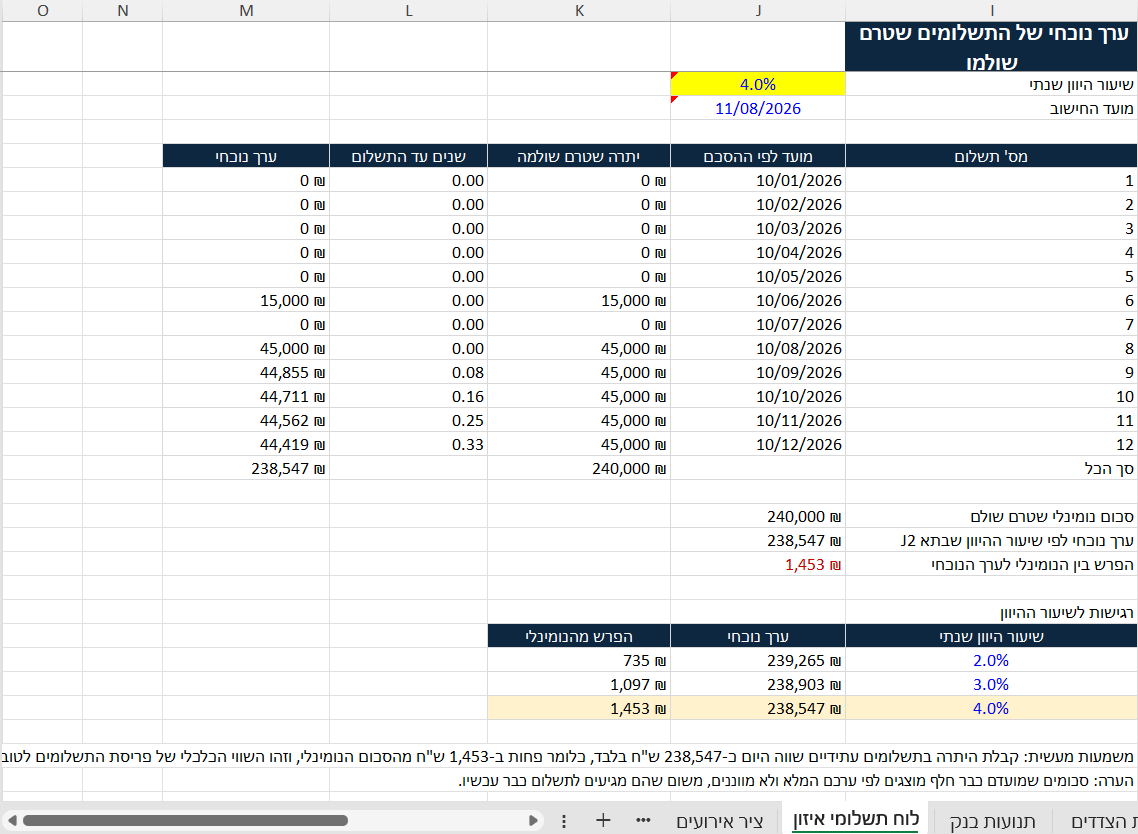Viewport: 1138px width, 834px height.
Task: Click the horizontal scrollbar left arrow
Action: pos(11,821)
